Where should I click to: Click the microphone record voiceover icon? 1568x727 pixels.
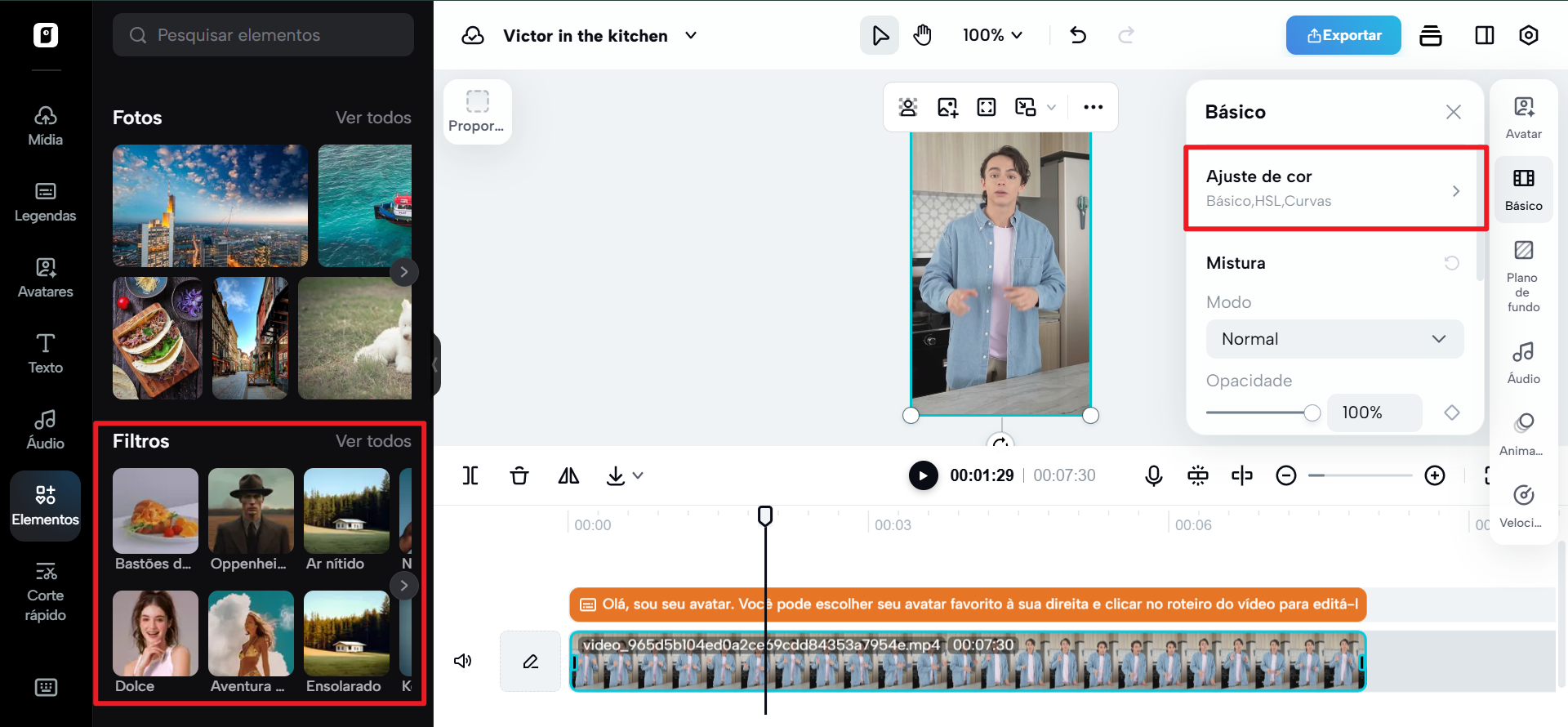point(1154,475)
